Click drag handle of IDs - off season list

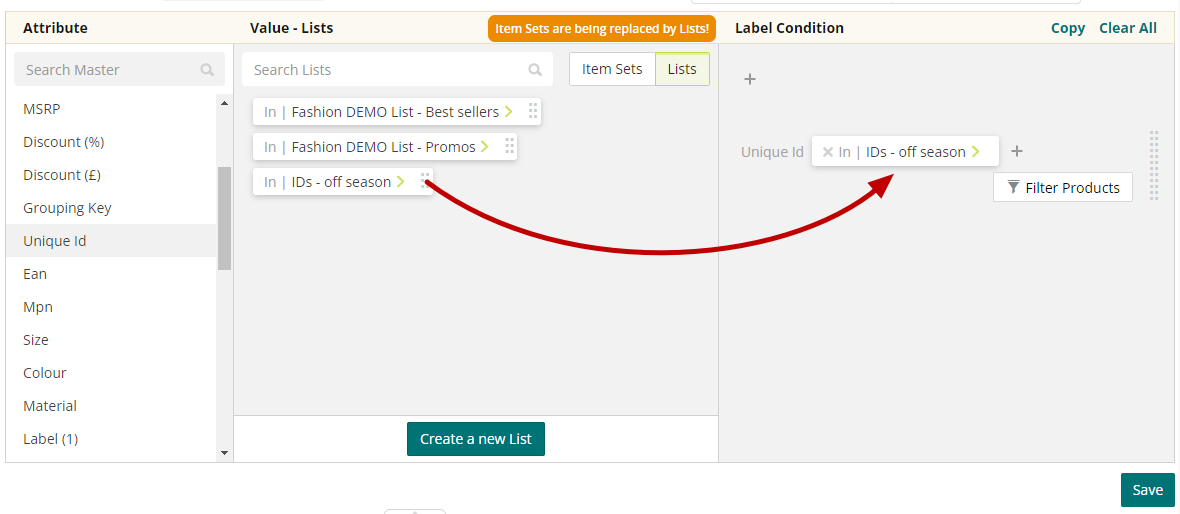tap(425, 180)
